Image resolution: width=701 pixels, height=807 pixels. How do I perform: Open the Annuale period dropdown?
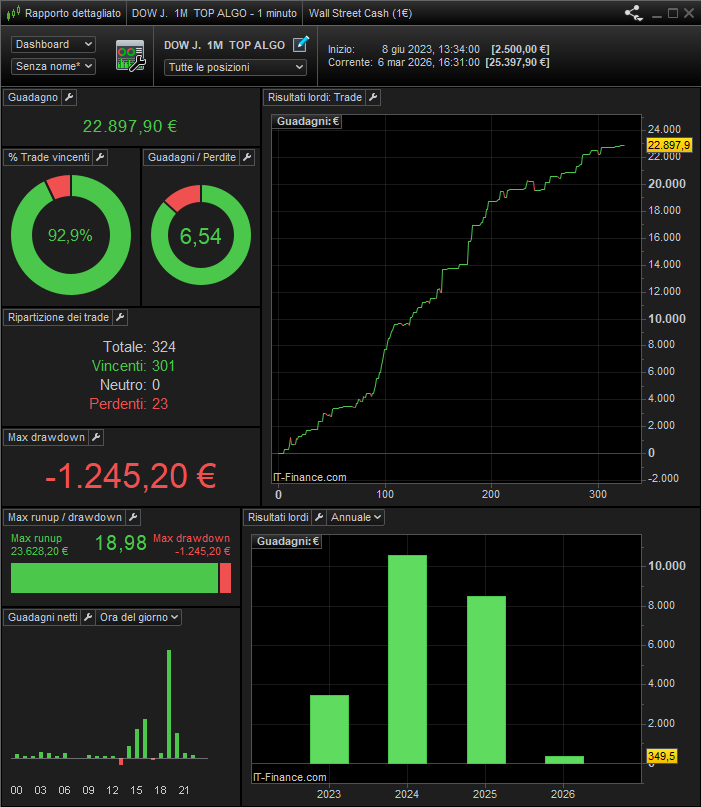(x=356, y=517)
